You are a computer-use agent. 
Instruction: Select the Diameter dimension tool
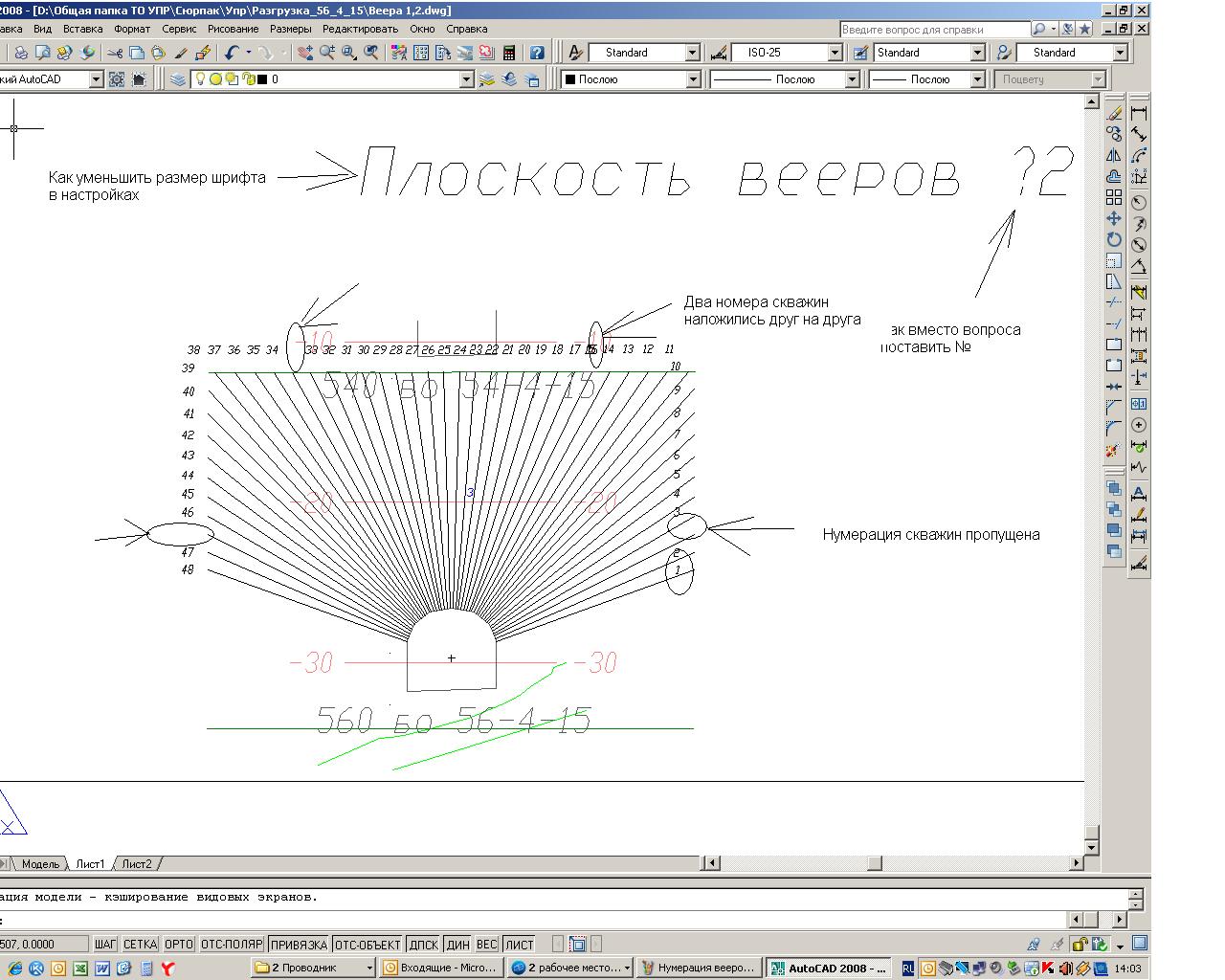click(x=1139, y=244)
